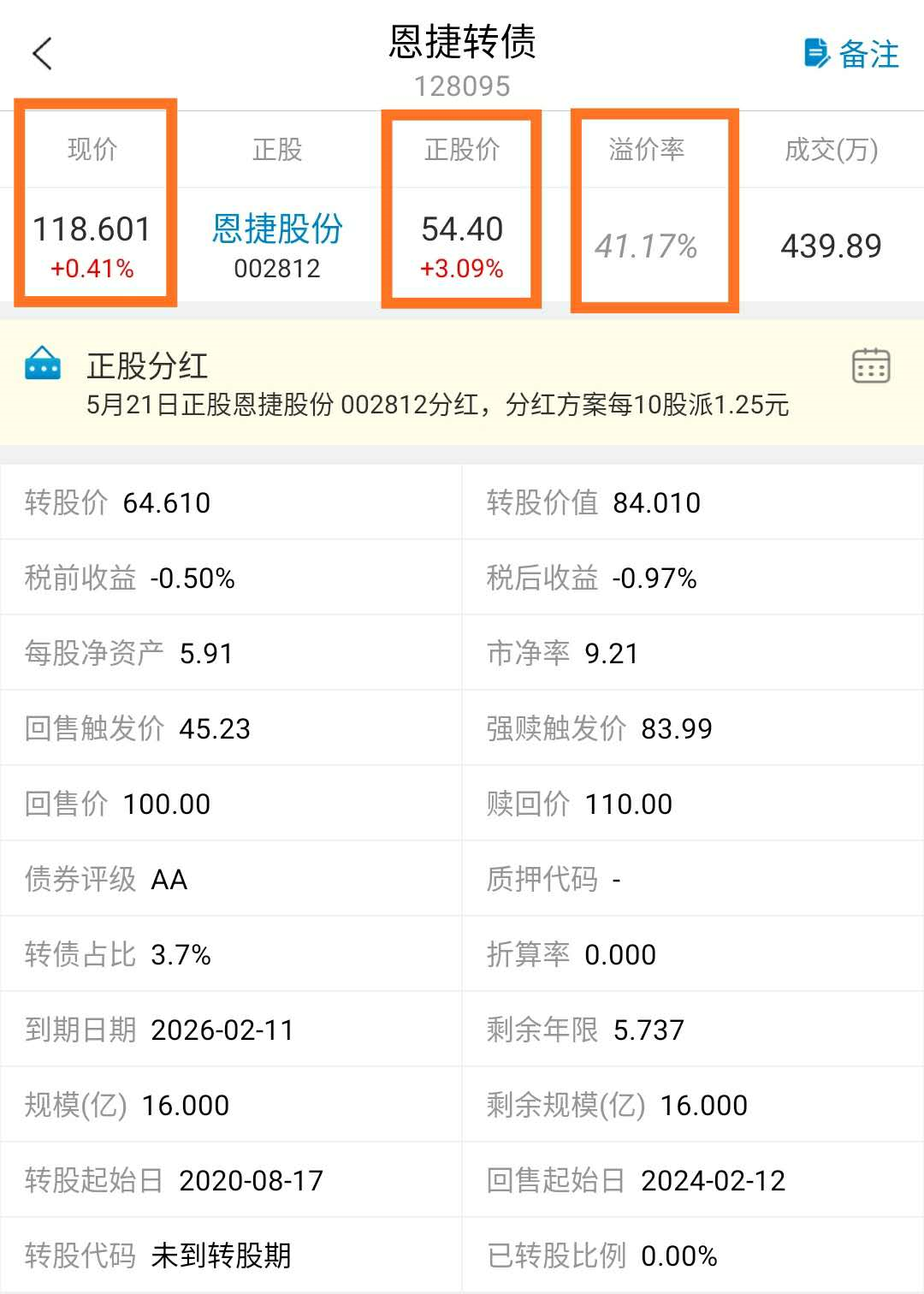The height and width of the screenshot is (1294, 924).
Task: Open the 备注 note icon
Action: point(817,53)
